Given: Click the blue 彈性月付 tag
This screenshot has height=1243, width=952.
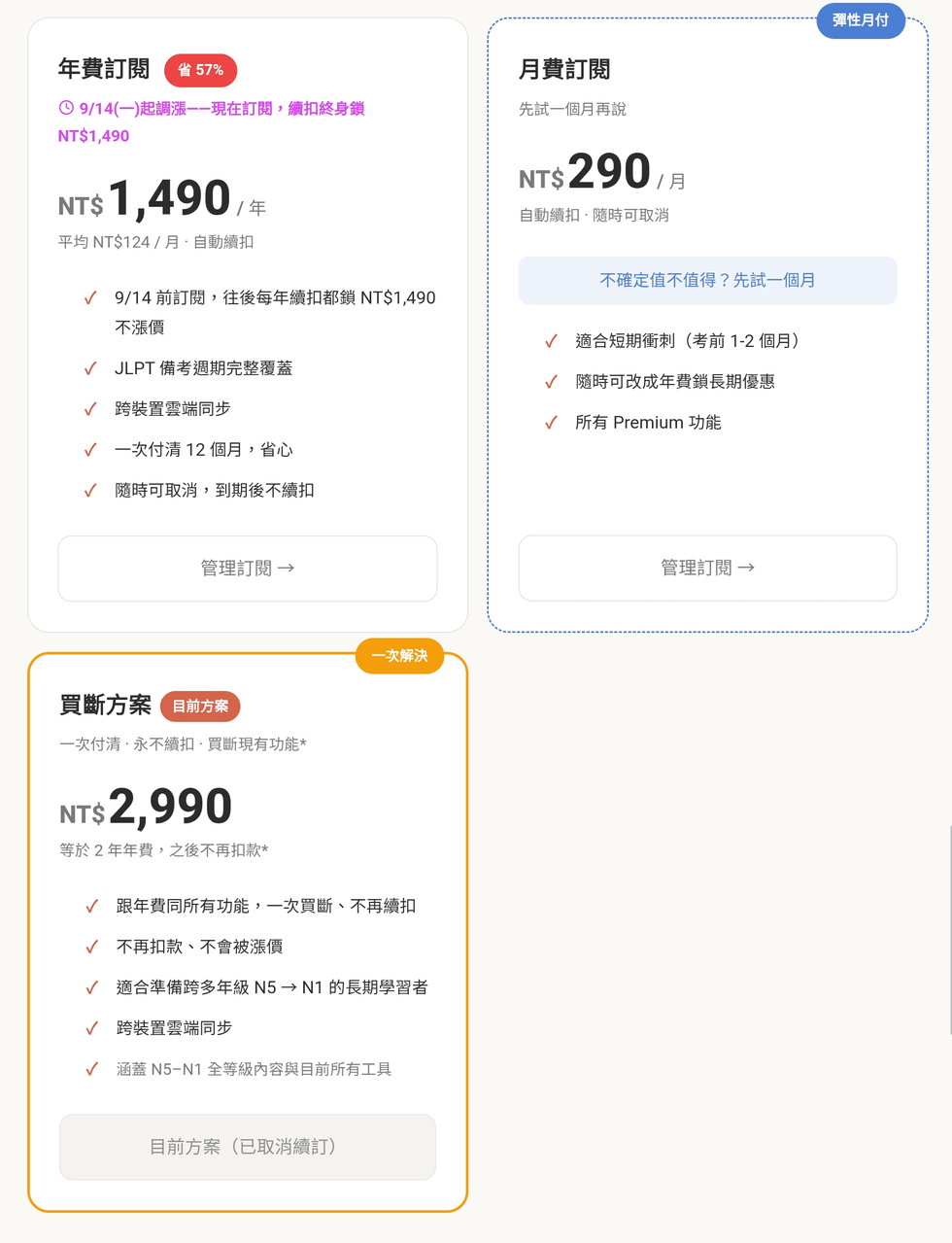Looking at the screenshot, I should point(861,19).
